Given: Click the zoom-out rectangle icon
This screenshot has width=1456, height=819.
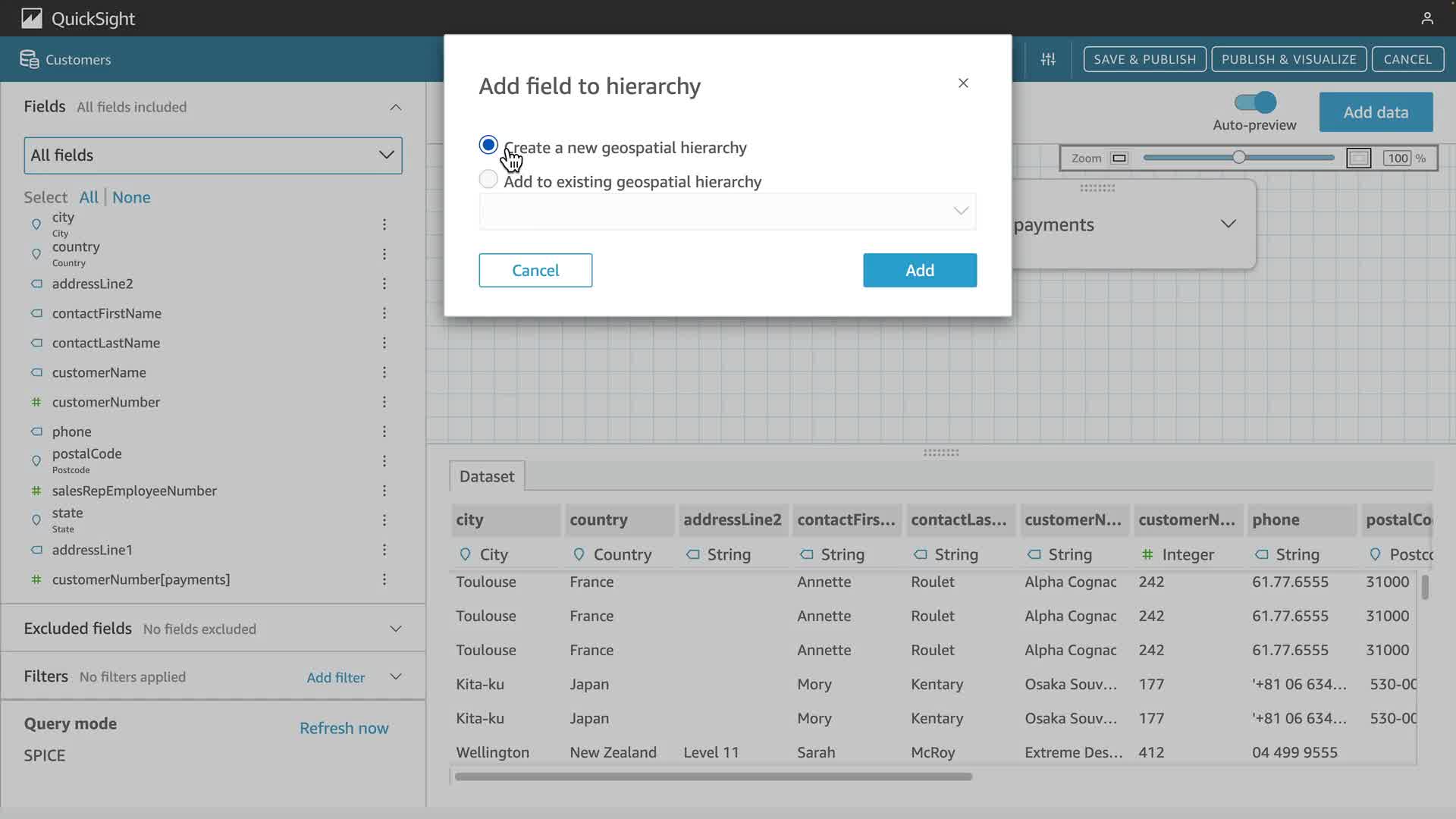Looking at the screenshot, I should (1119, 158).
